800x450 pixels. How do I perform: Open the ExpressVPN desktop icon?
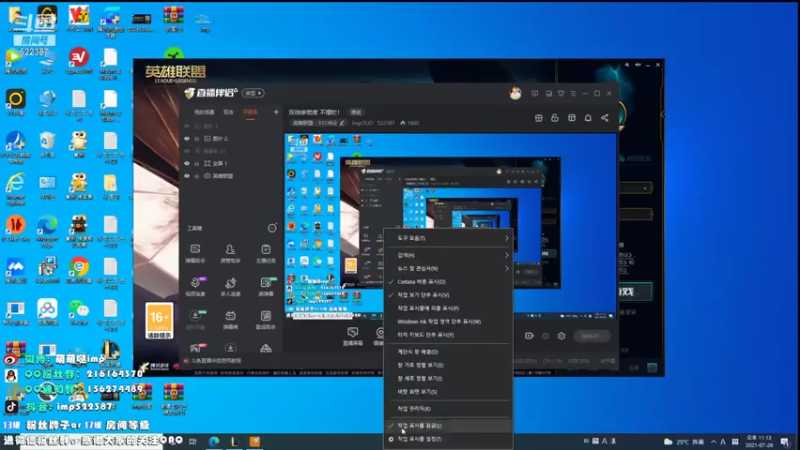coord(79,61)
